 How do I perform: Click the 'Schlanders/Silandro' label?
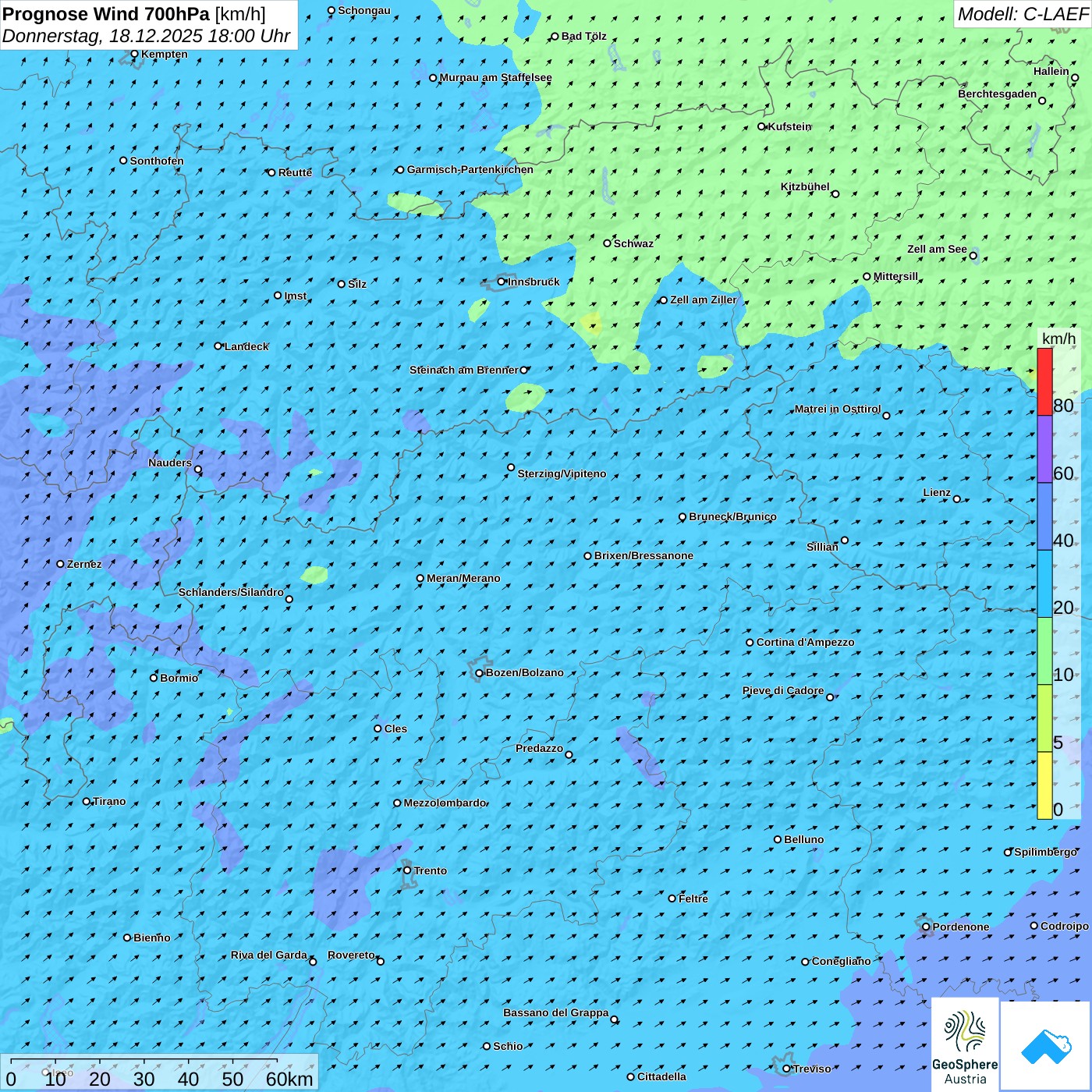(231, 593)
